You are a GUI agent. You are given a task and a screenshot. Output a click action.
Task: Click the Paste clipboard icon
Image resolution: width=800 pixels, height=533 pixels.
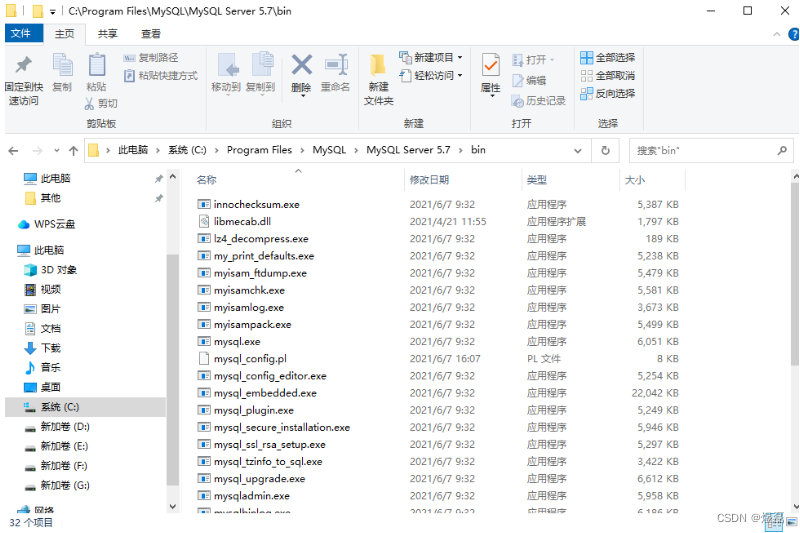pos(96,65)
